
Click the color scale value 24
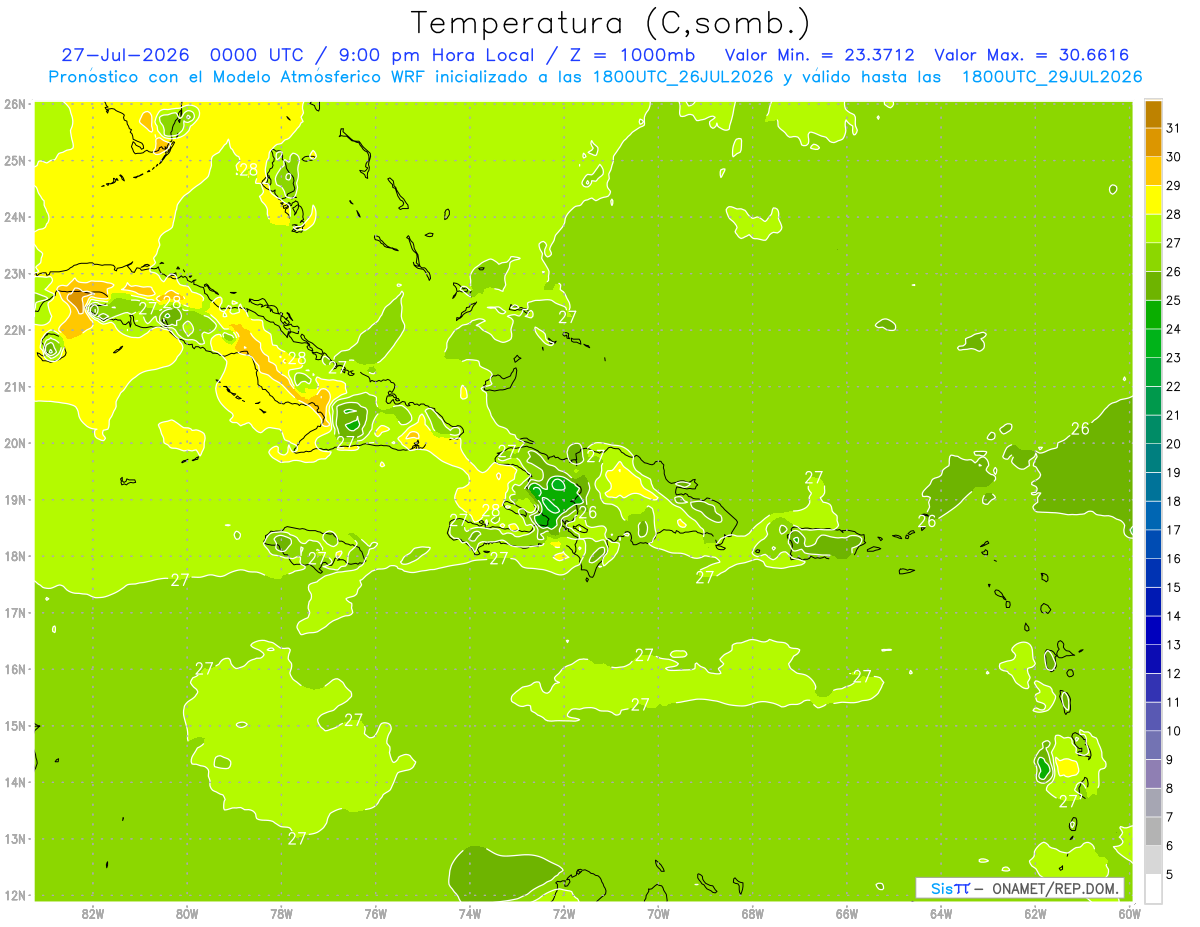1174,329
